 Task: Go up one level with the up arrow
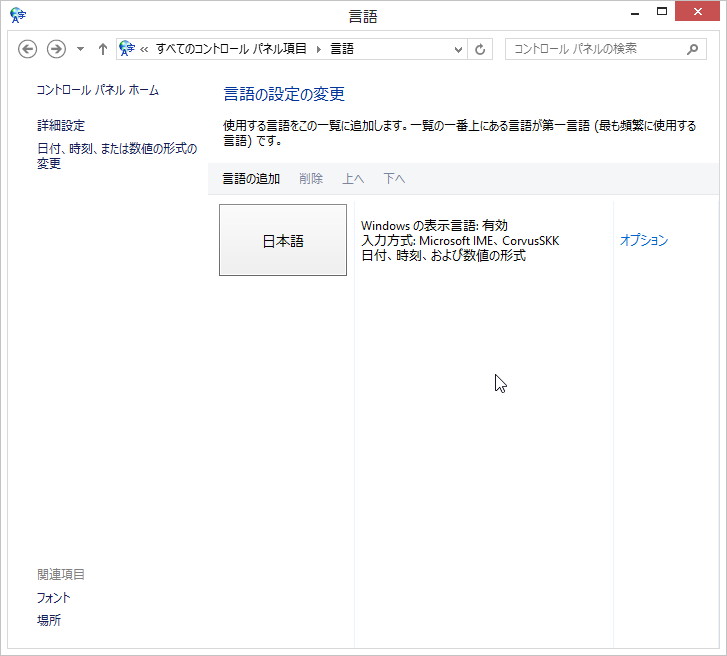pos(103,49)
